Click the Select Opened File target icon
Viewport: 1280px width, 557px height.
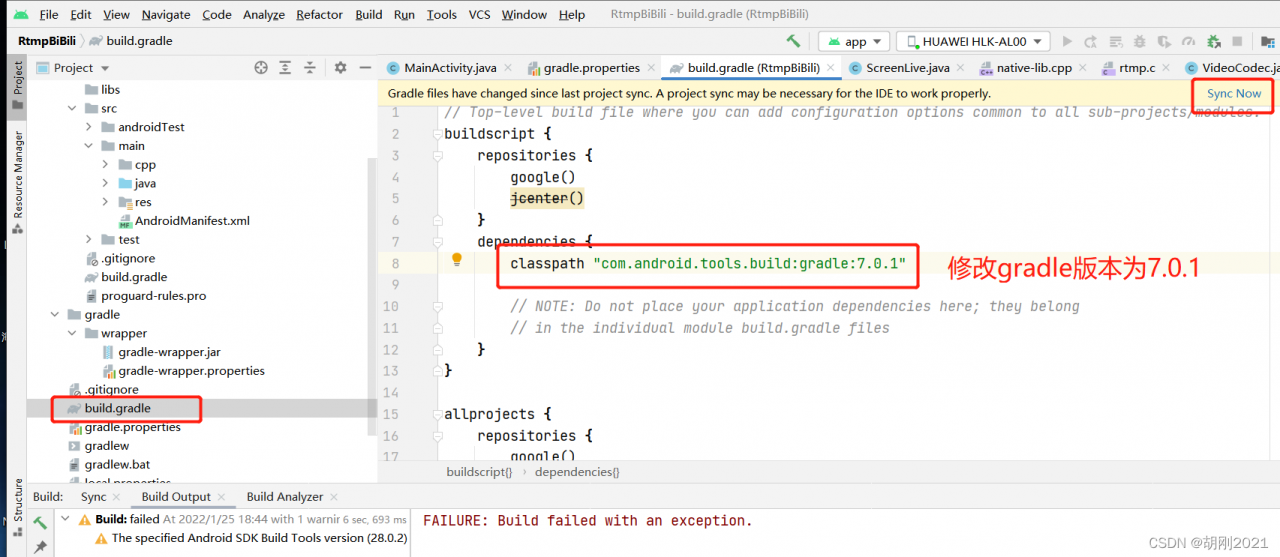click(x=261, y=68)
